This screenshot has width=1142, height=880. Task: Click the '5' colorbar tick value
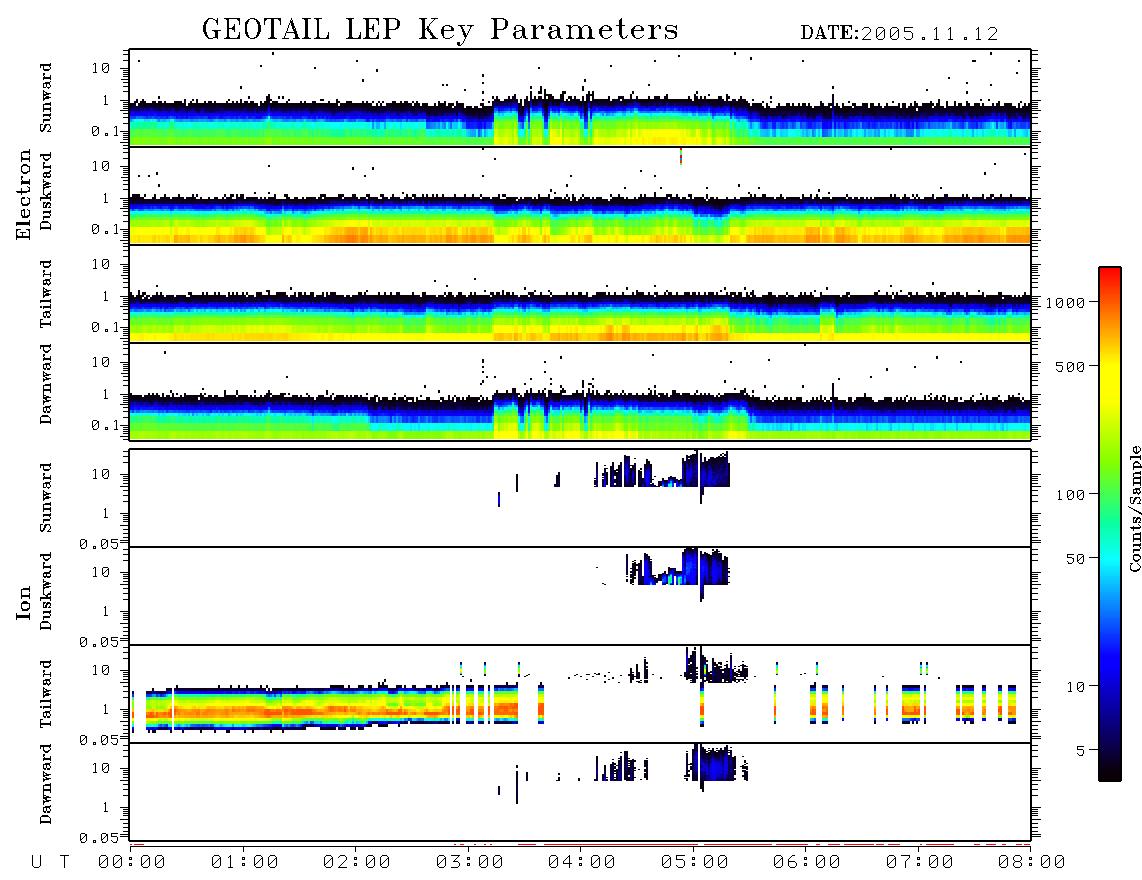coord(1080,750)
